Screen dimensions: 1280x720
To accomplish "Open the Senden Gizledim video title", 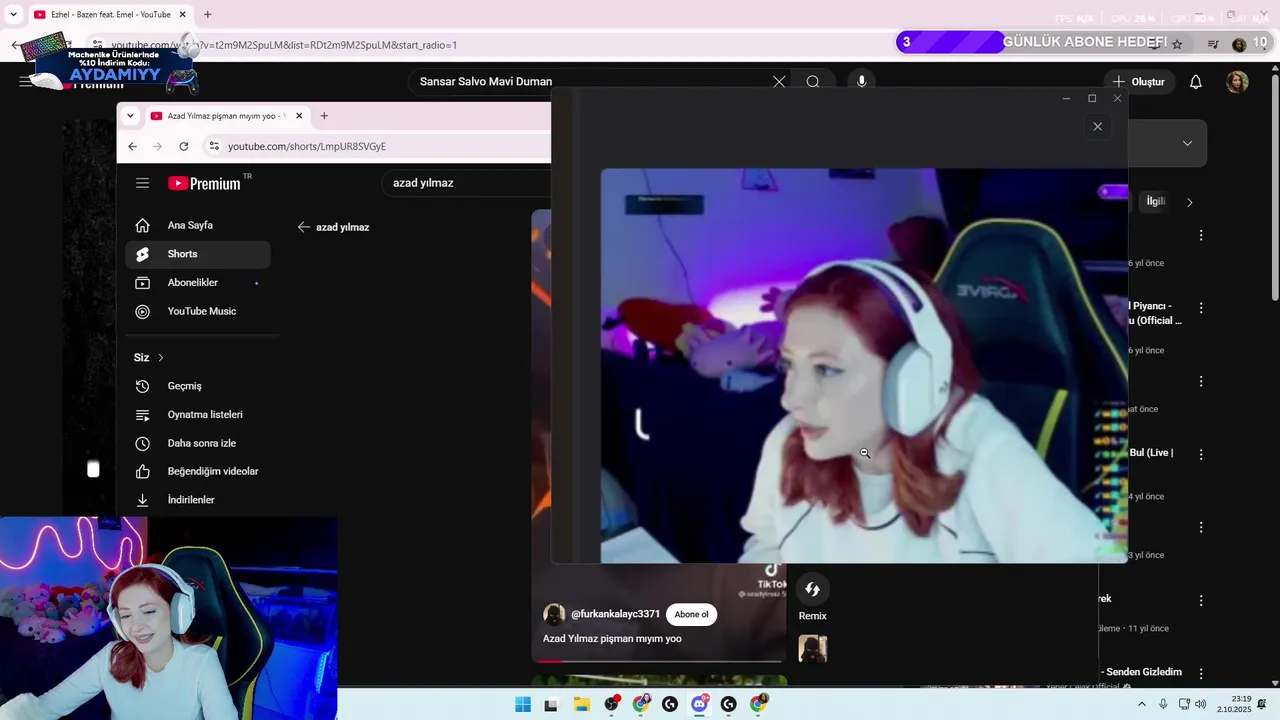I will click(x=1142, y=672).
